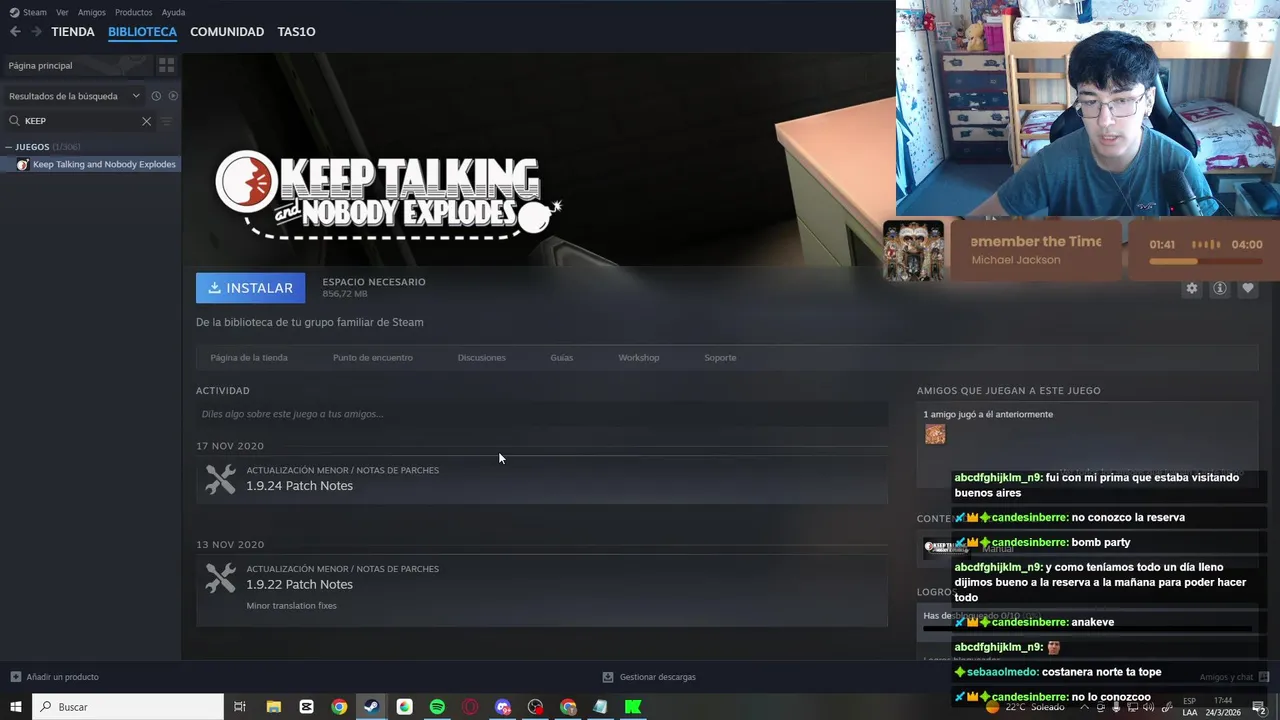Go forward with the right arrow

[x=36, y=32]
